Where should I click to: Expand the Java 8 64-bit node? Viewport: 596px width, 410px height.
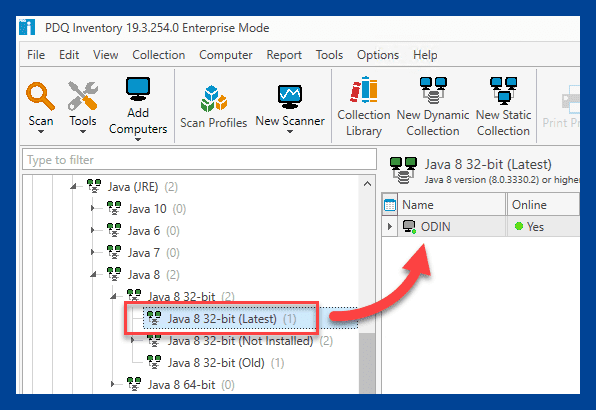(x=113, y=384)
